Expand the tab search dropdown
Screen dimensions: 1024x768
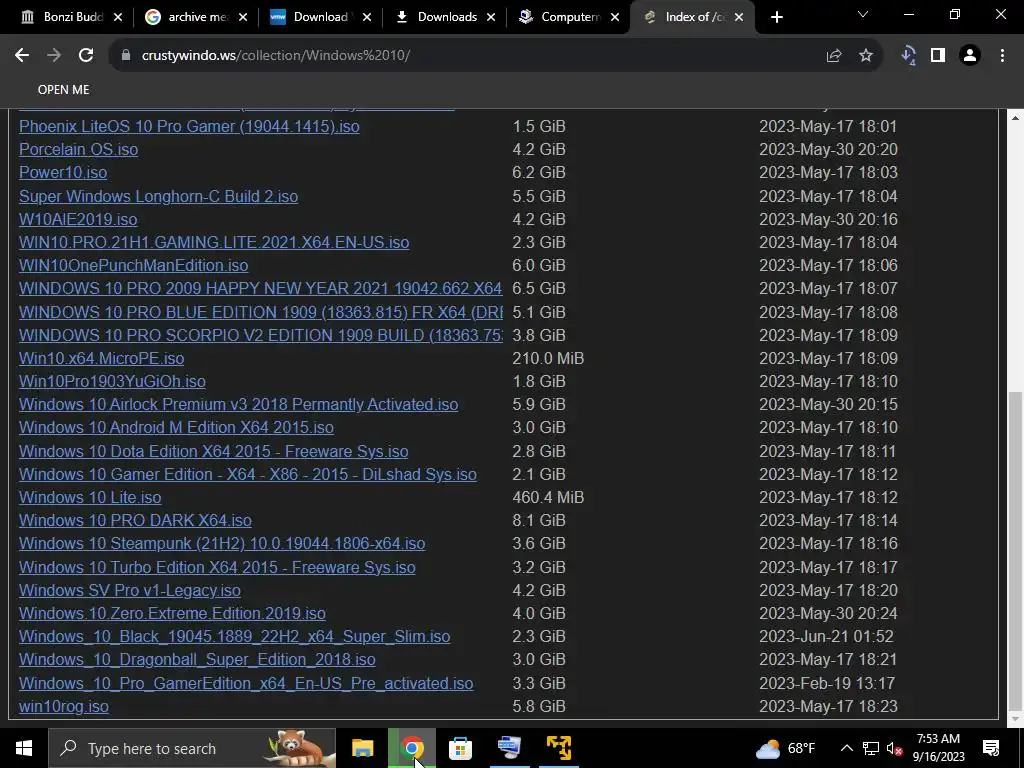tap(863, 14)
